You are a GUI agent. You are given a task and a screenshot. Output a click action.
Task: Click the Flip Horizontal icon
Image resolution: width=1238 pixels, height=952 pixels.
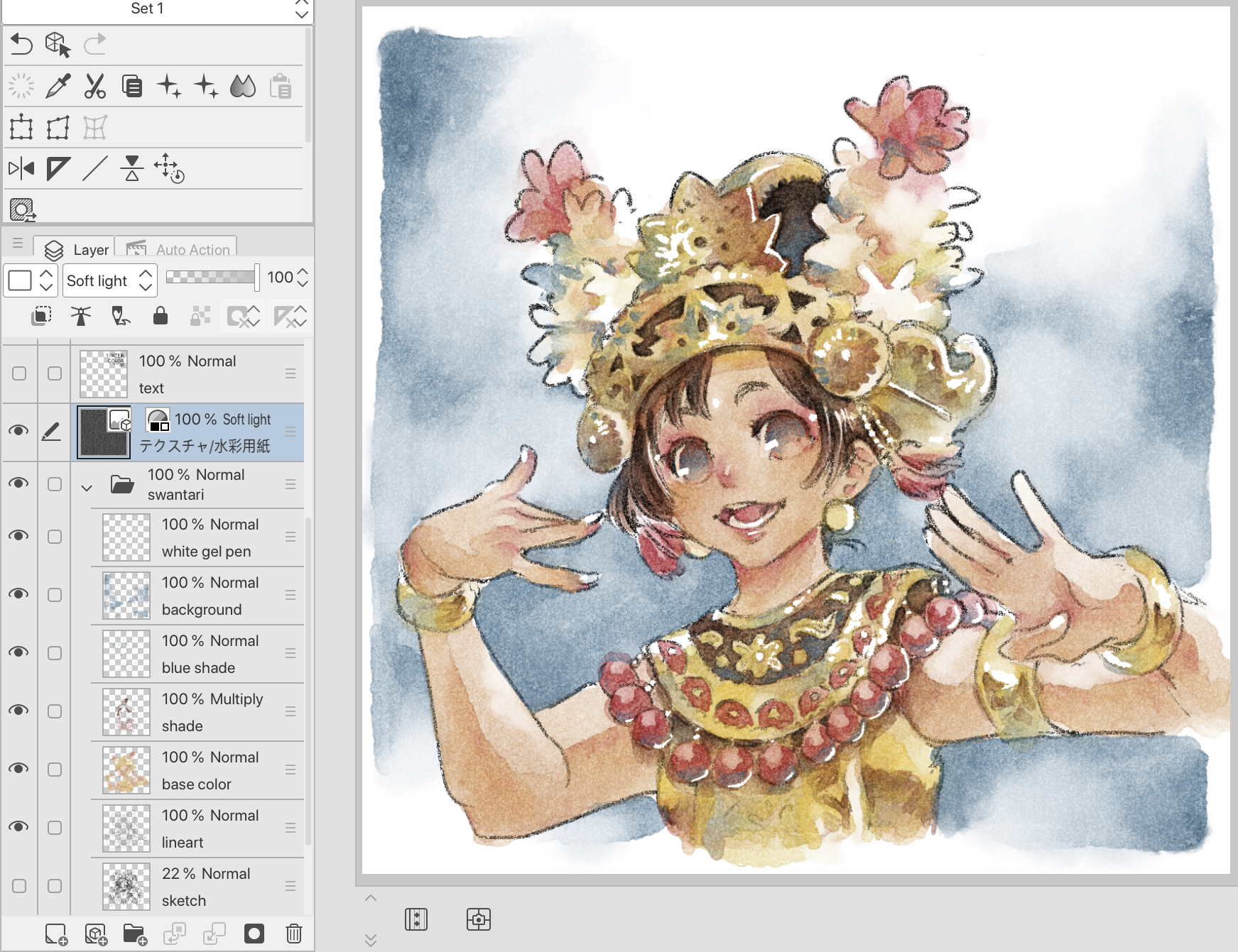coord(21,169)
